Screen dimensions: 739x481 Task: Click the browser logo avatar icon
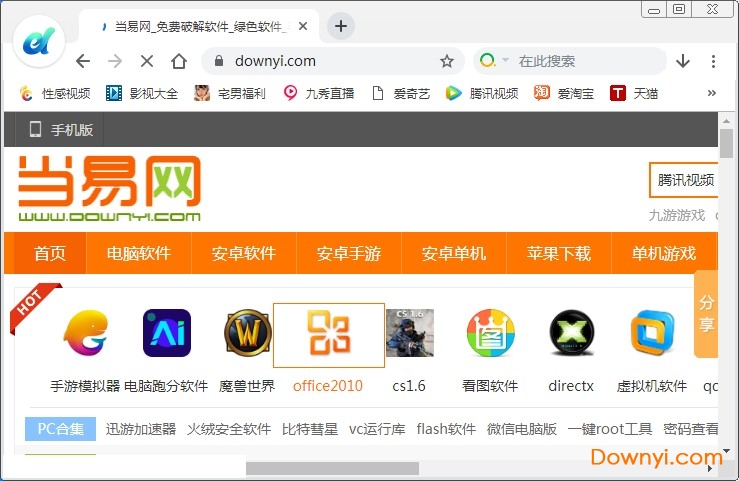[39, 41]
